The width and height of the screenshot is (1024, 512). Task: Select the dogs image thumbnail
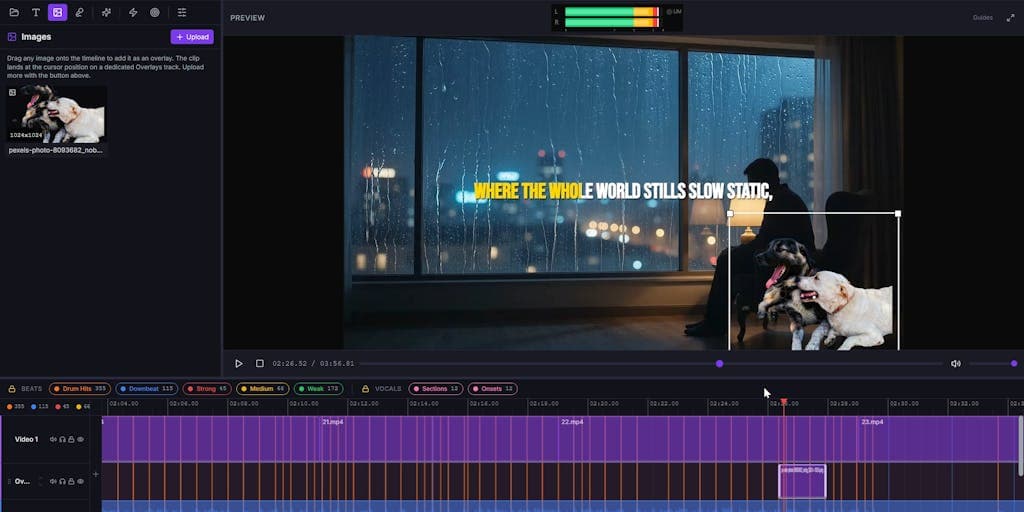coord(56,114)
